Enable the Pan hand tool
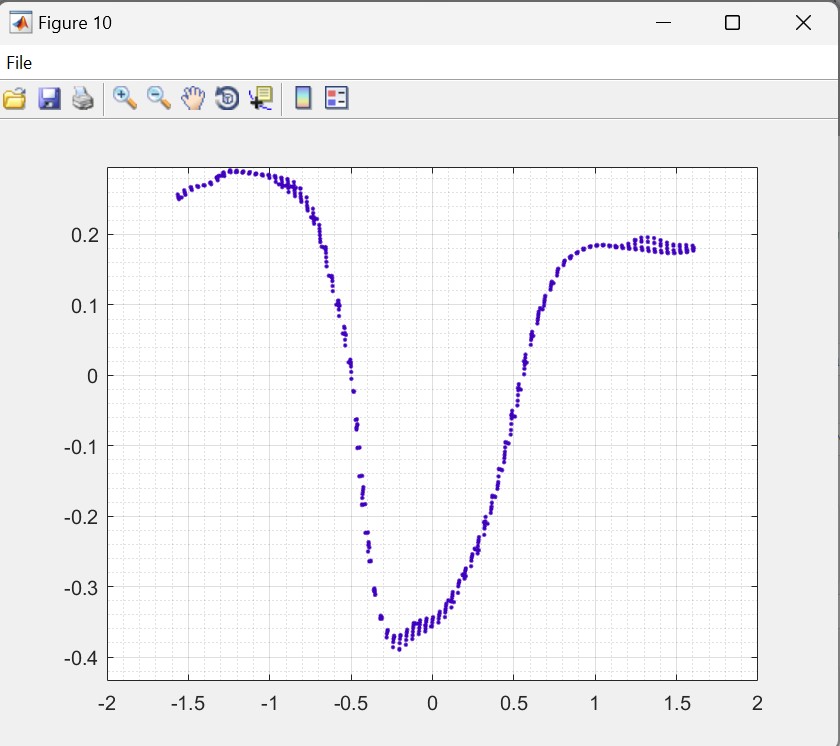The width and height of the screenshot is (840, 746). [x=193, y=98]
